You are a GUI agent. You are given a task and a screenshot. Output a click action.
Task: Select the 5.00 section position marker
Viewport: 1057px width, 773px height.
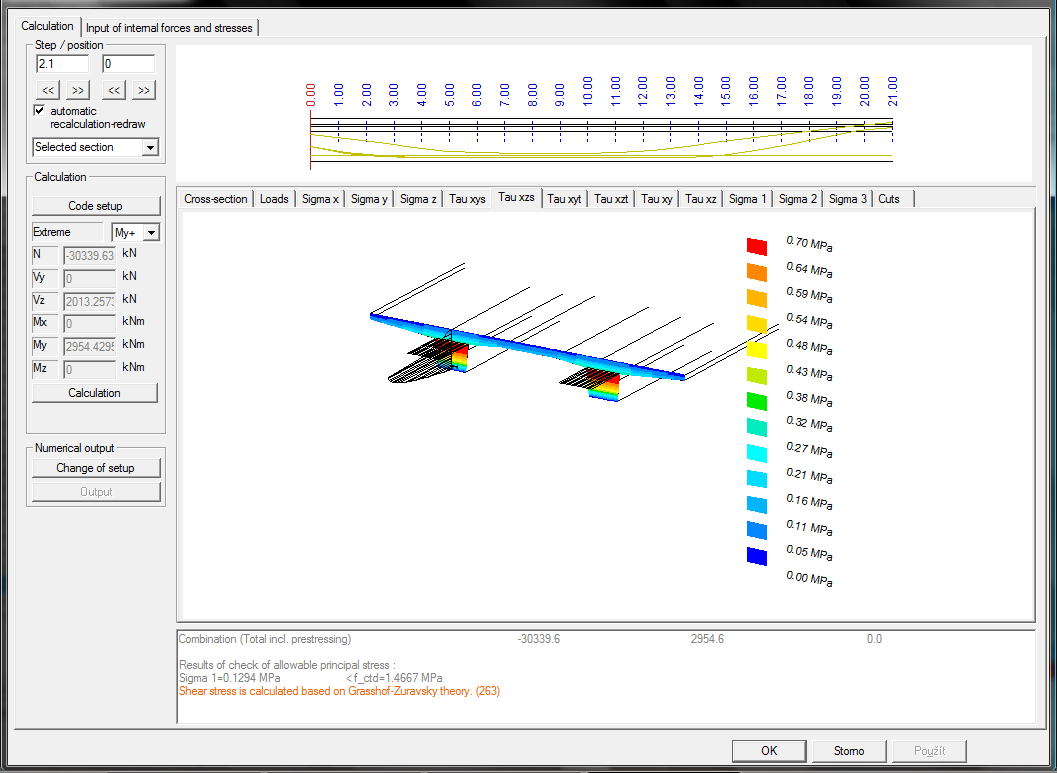[x=449, y=95]
